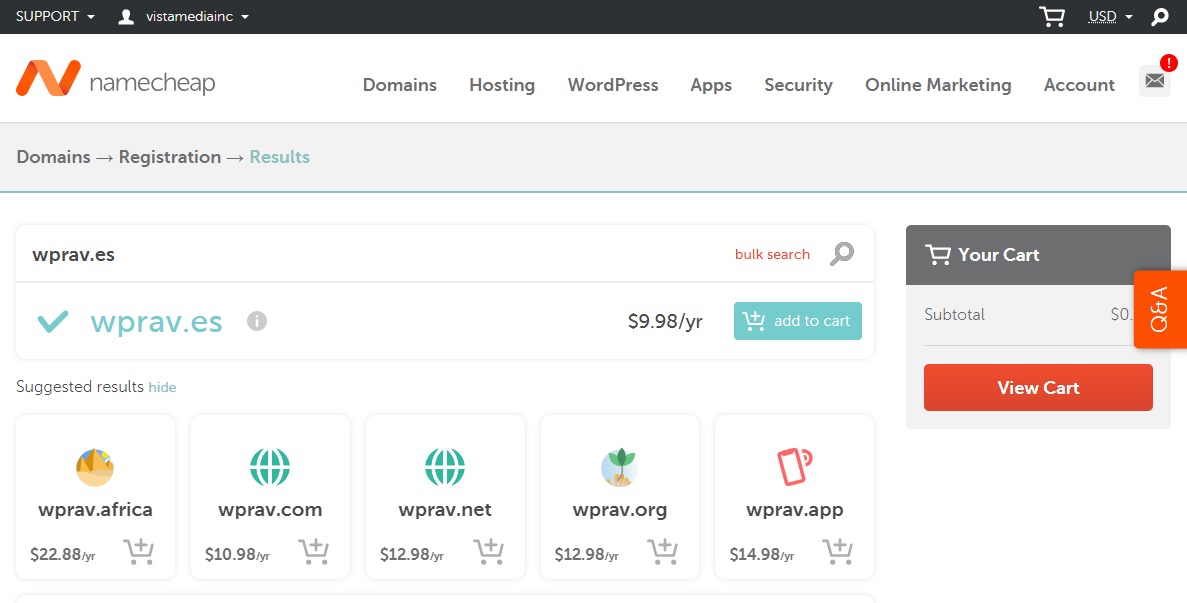The height and width of the screenshot is (603, 1187).
Task: Add wprav.com to cart
Action: point(313,552)
